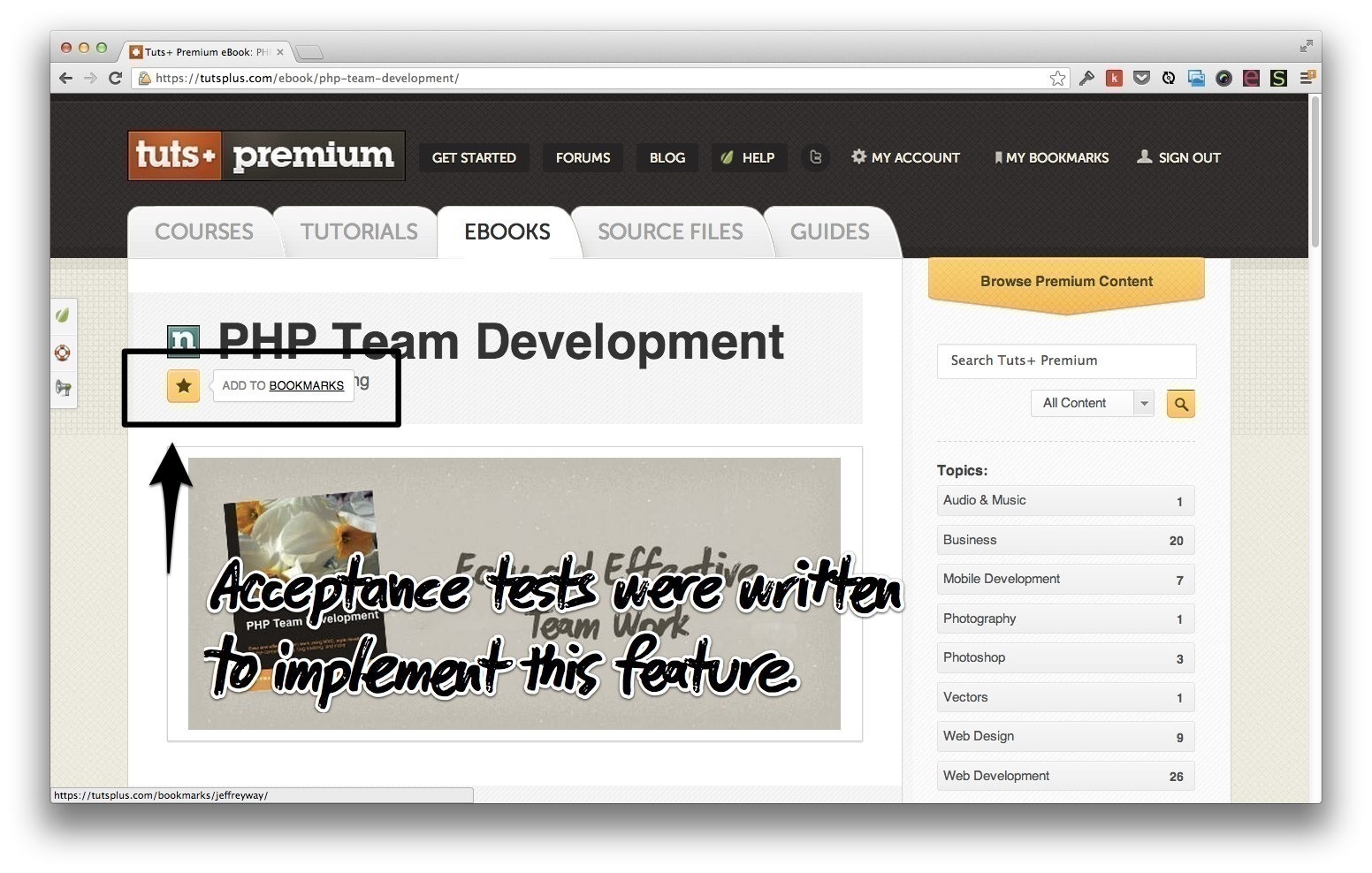Click the Pocket extension icon
Image resolution: width=1372 pixels, height=873 pixels.
1141,78
